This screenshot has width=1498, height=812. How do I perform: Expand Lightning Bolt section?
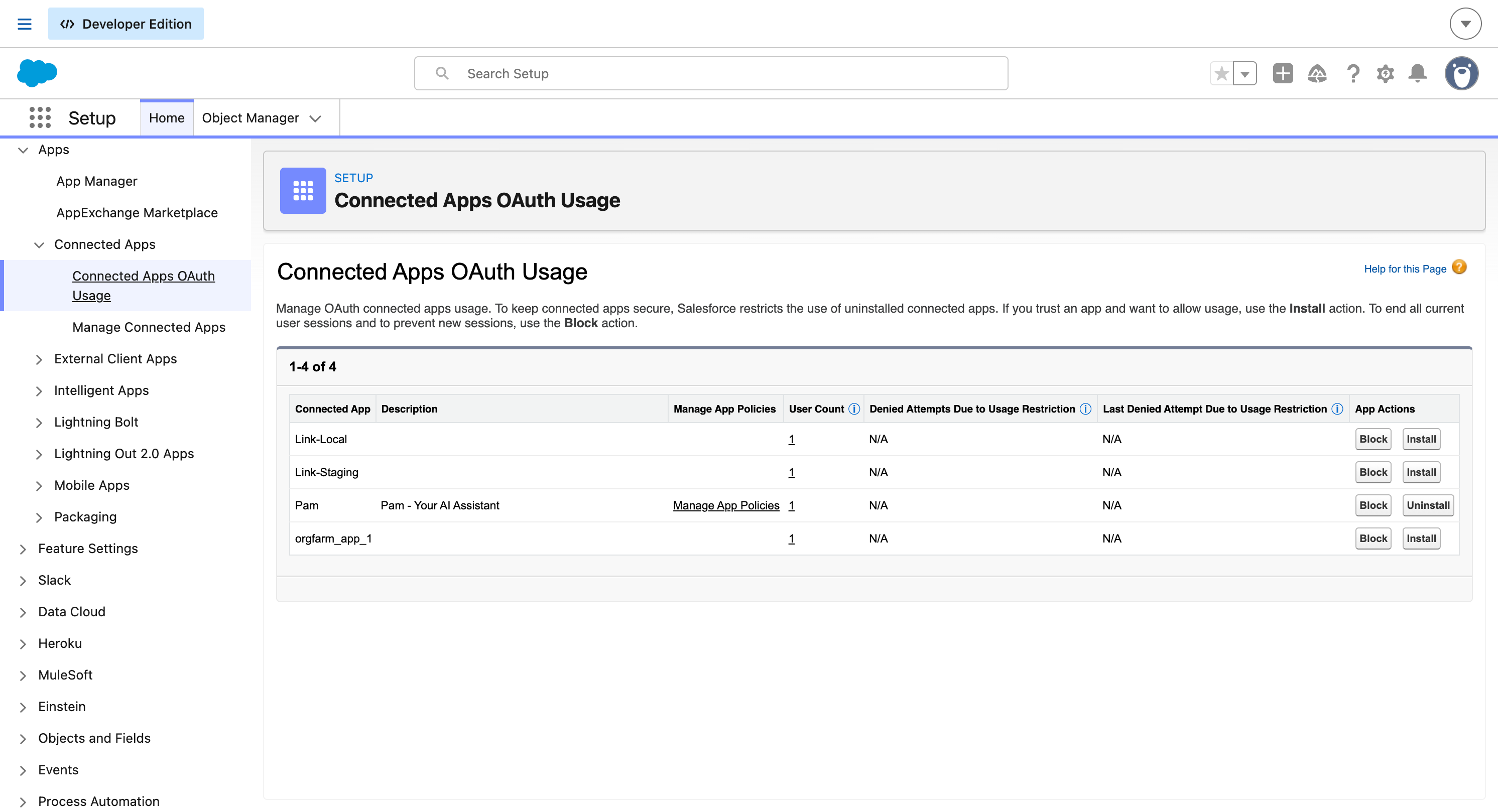[39, 423]
